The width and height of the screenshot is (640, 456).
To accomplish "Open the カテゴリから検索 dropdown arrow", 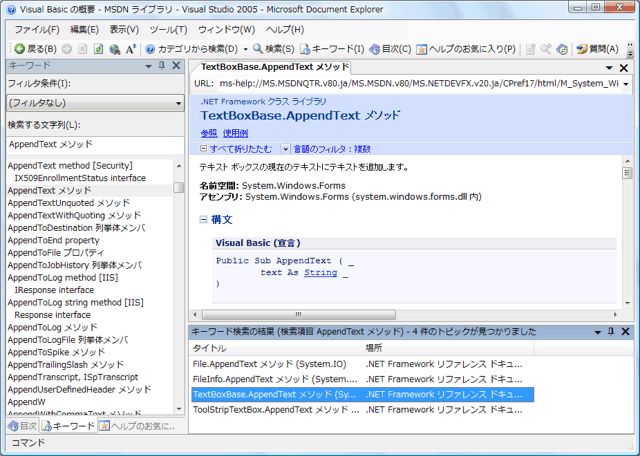I will point(245,49).
